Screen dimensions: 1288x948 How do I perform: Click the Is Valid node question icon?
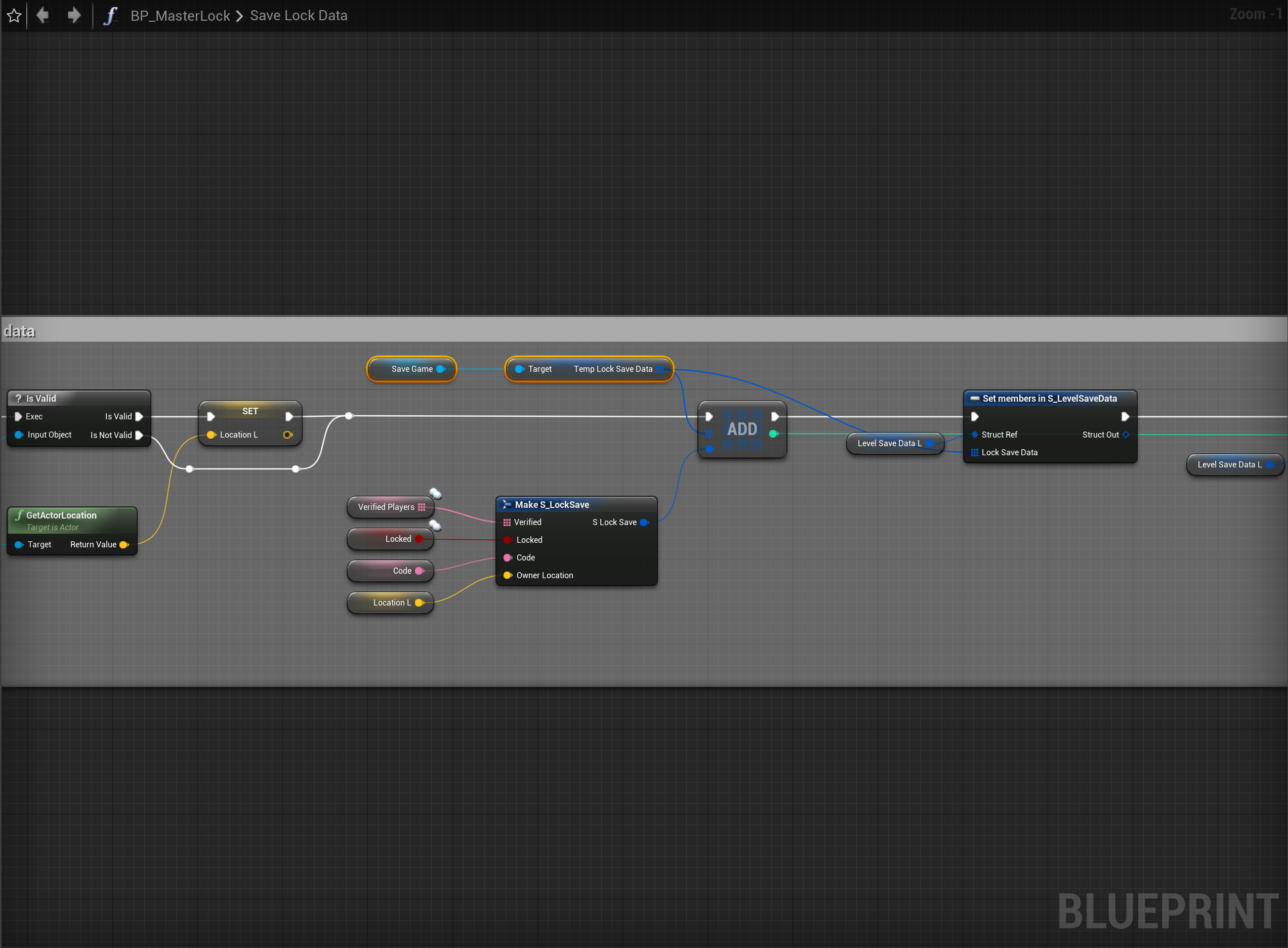[18, 398]
